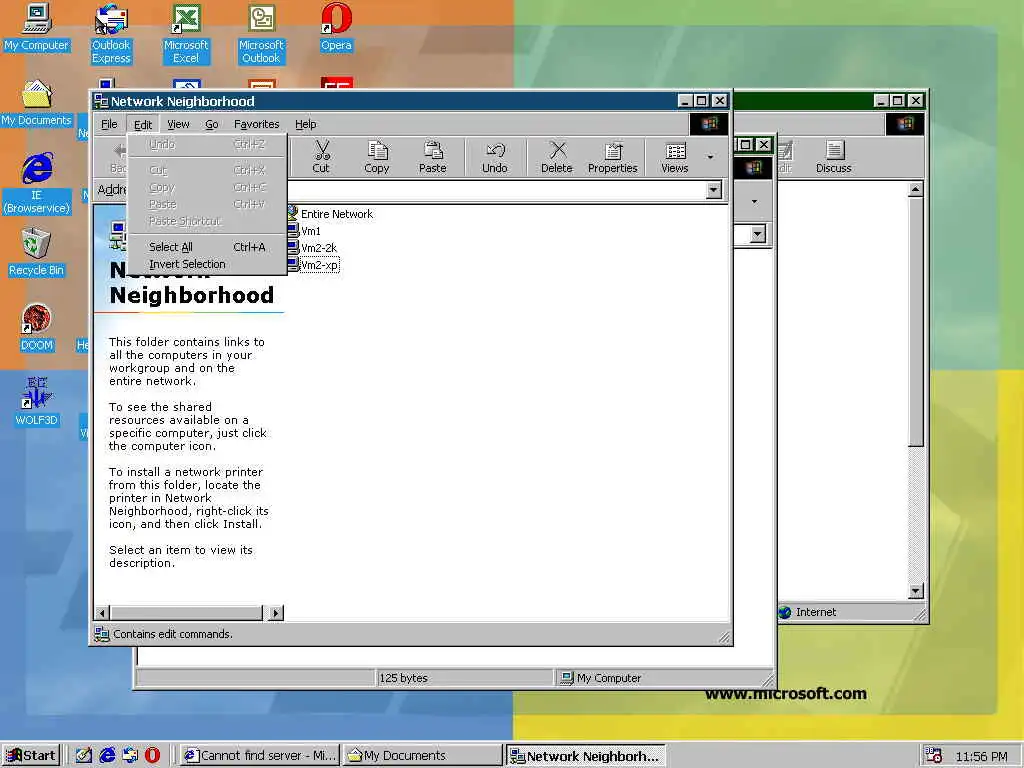Image resolution: width=1024 pixels, height=768 pixels.
Task: Click vertical scrollbar thumb in browser window
Action: pos(916,323)
